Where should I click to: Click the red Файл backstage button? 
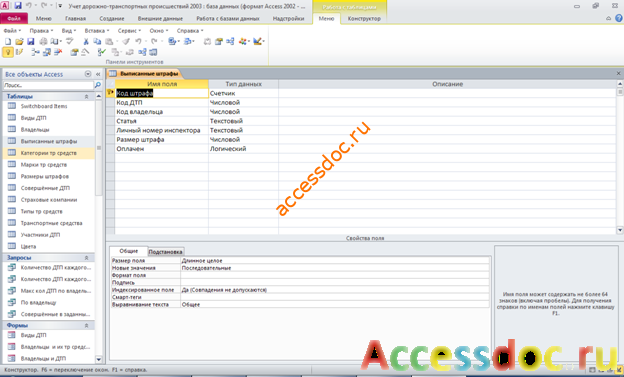[14, 18]
